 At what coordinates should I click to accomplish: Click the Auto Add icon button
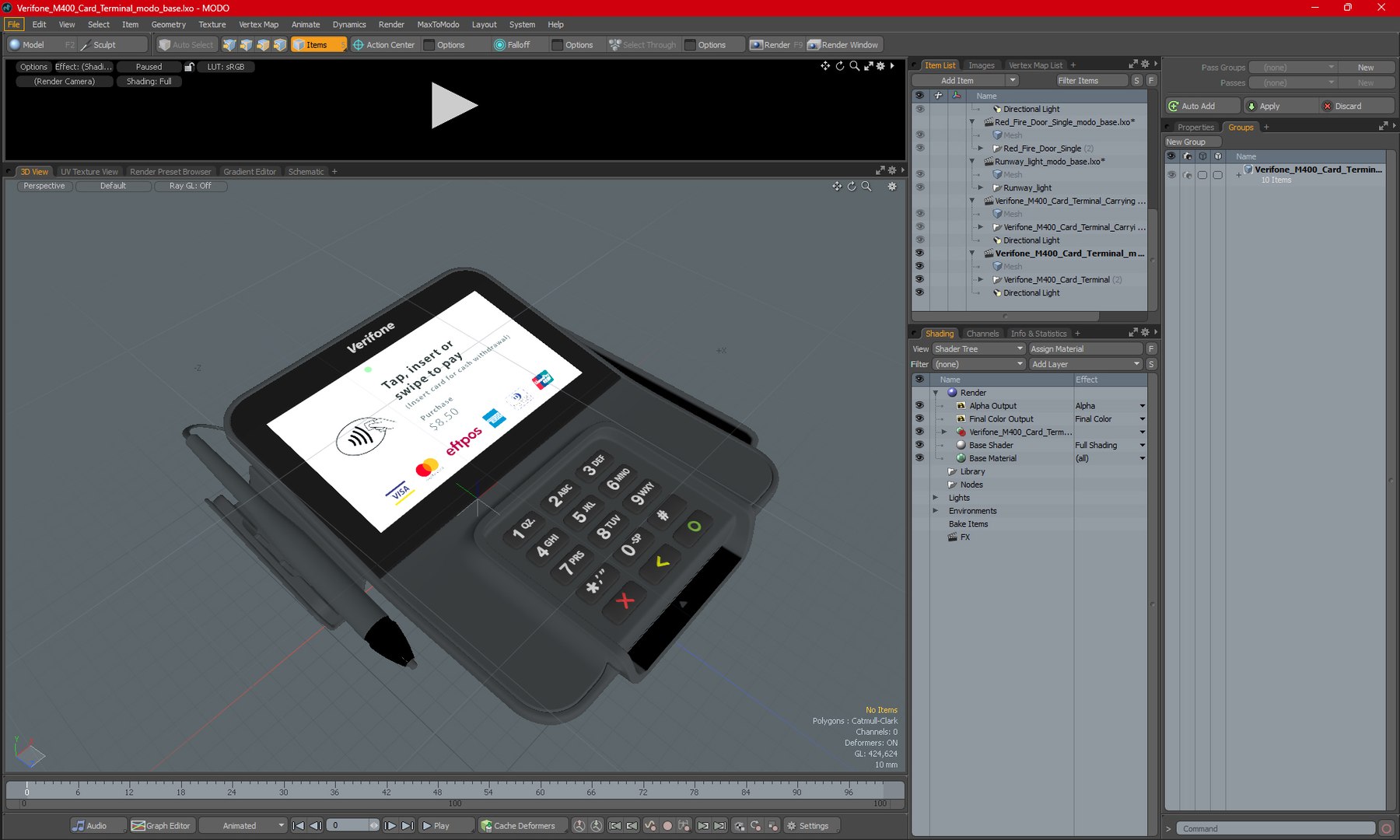1202,106
